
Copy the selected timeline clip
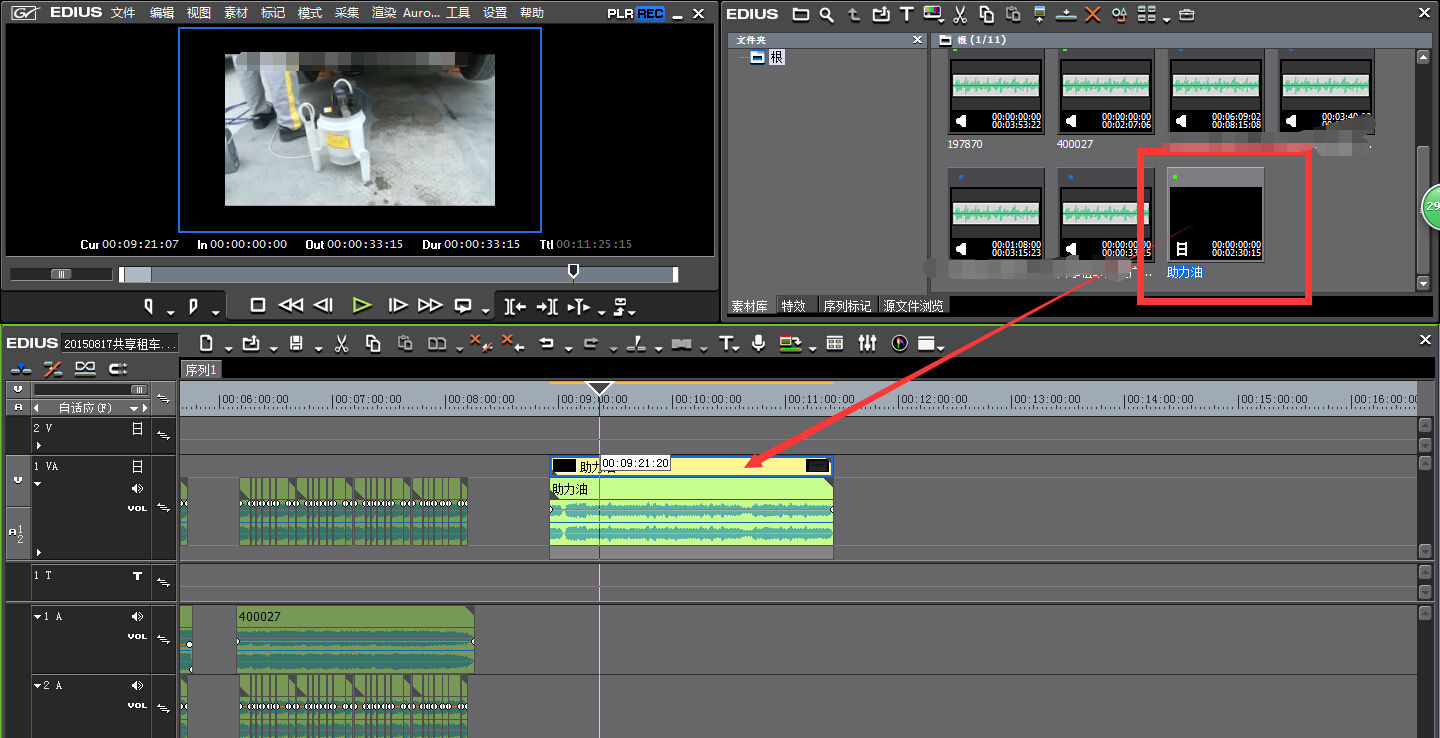coord(373,343)
